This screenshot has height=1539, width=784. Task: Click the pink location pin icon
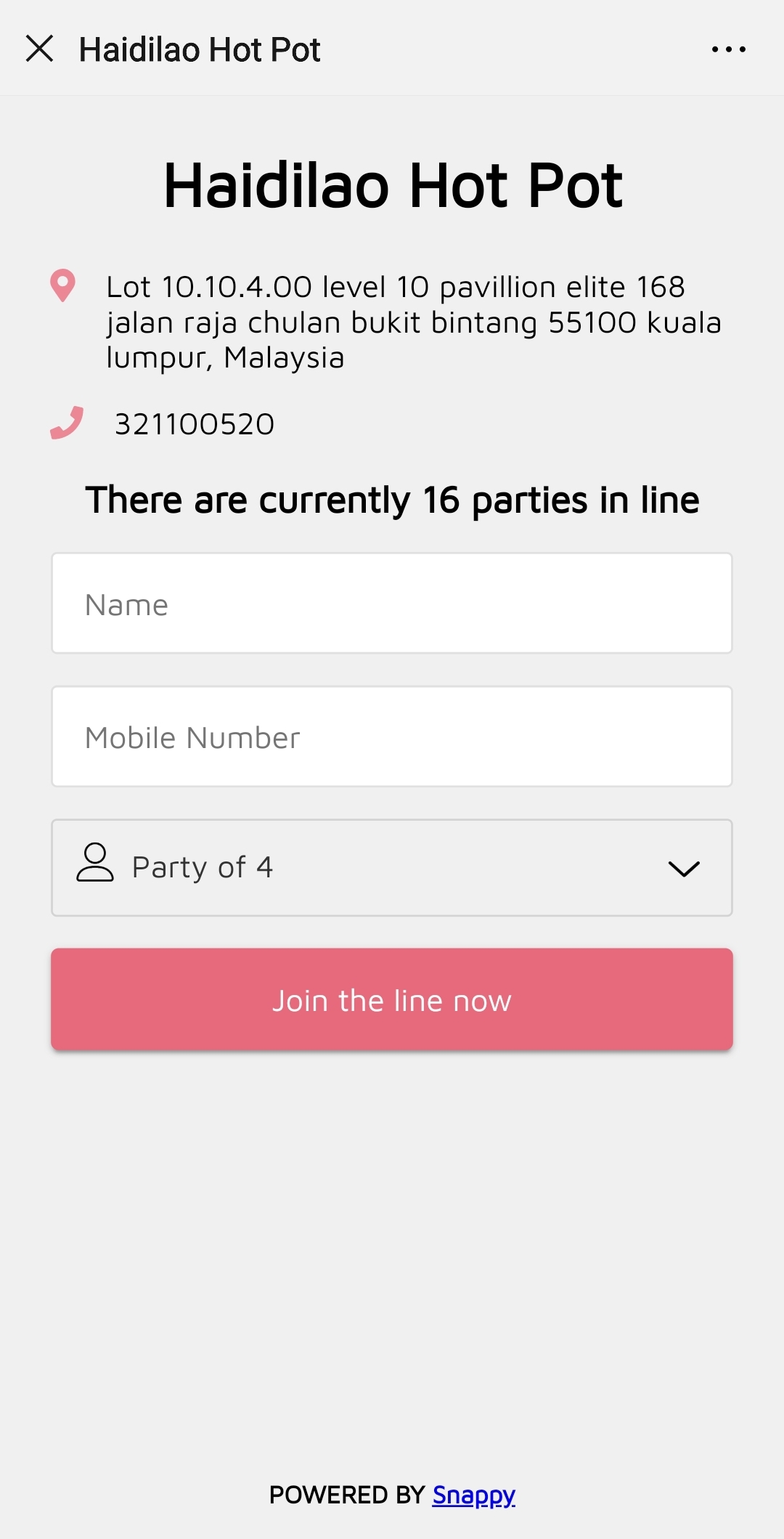(62, 285)
